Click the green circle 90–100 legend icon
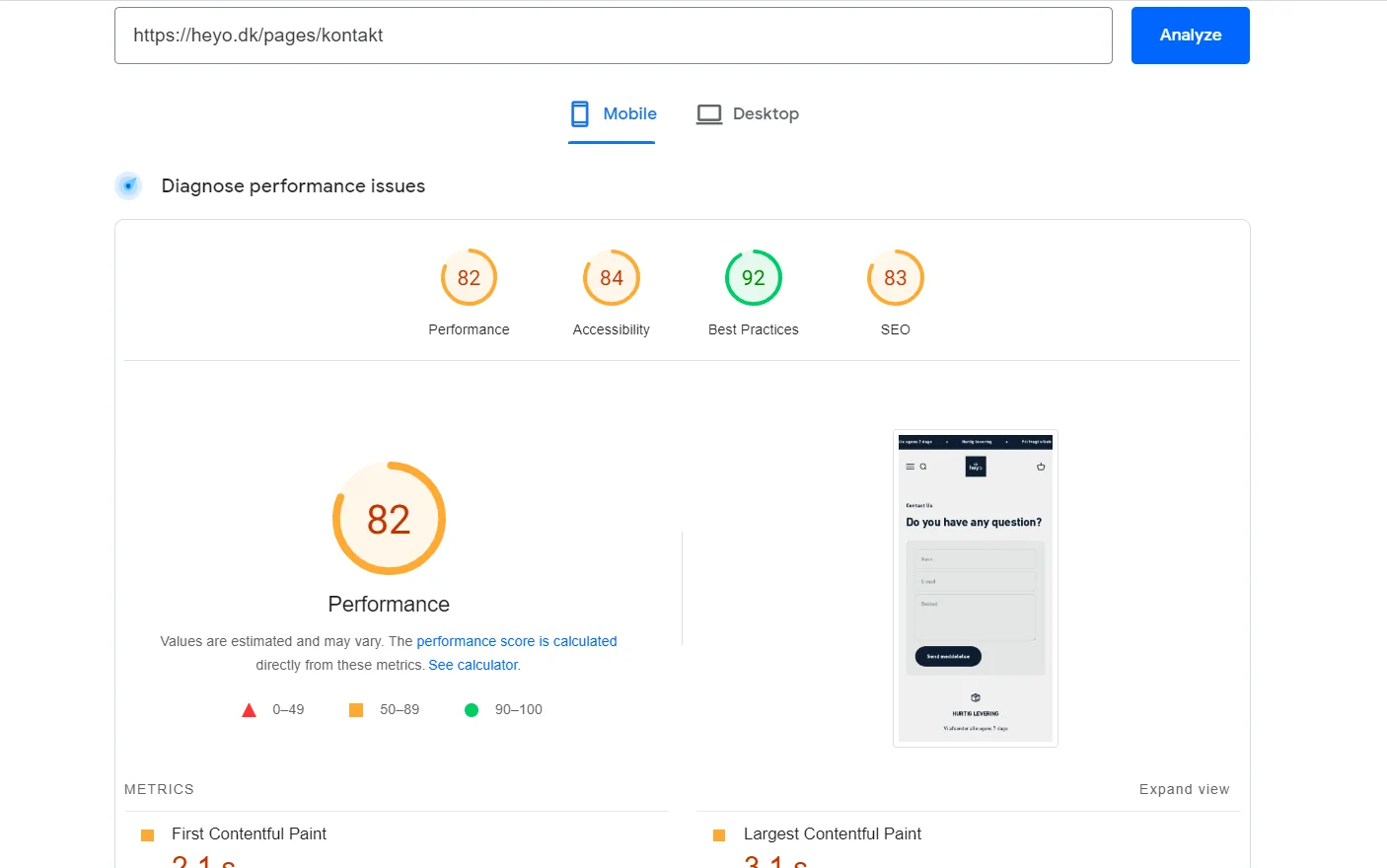The image size is (1387, 868). point(472,710)
